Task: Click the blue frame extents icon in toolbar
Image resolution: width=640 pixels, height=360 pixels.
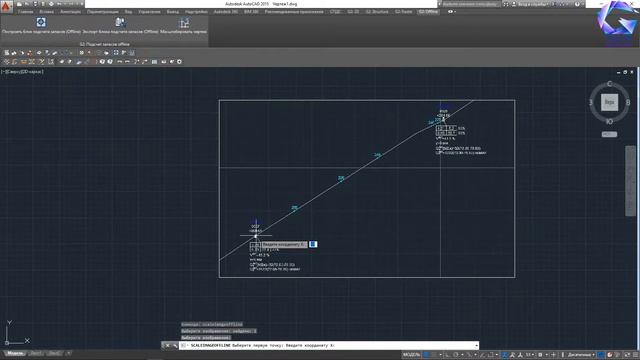Action: coord(116,53)
